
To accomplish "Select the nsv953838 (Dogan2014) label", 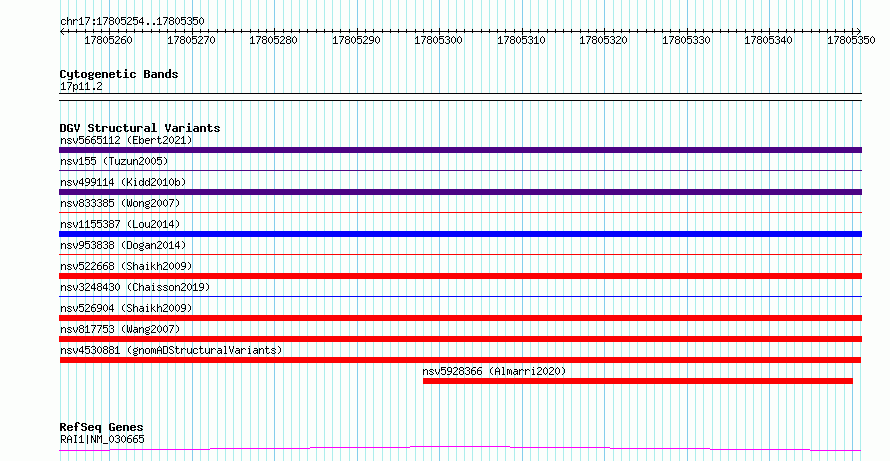I will click(123, 245).
